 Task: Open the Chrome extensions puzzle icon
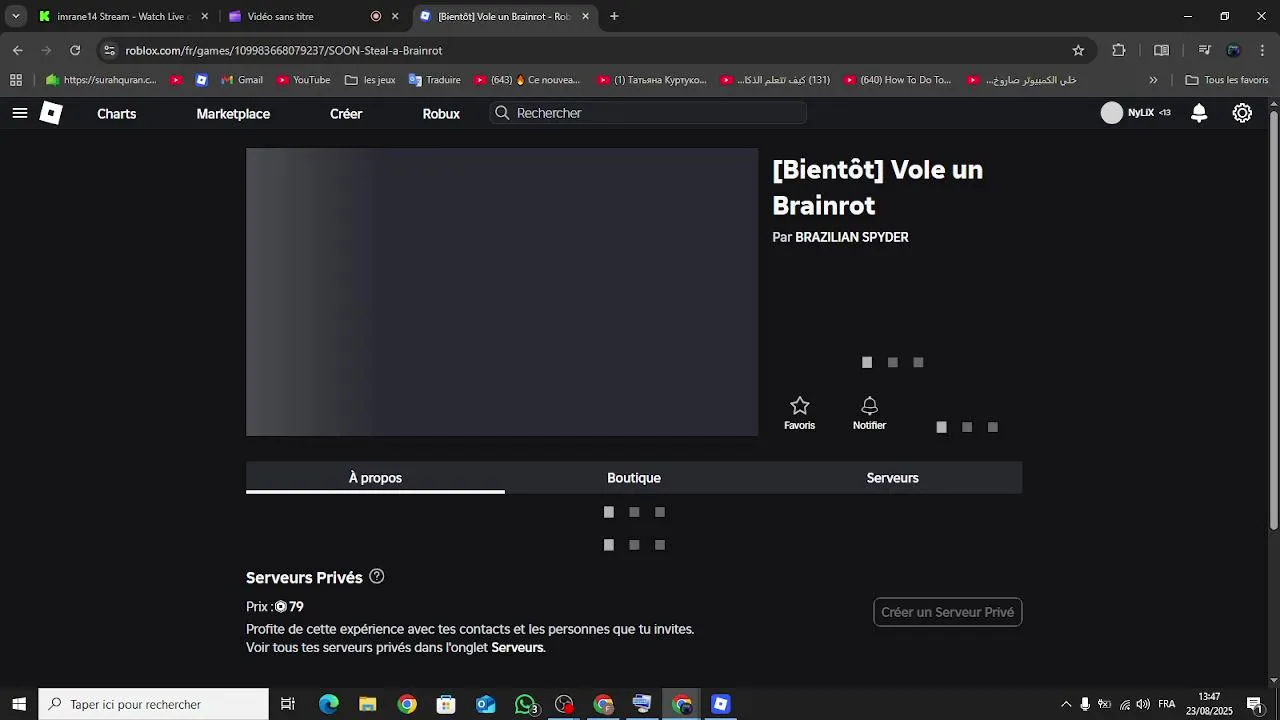click(x=1119, y=50)
